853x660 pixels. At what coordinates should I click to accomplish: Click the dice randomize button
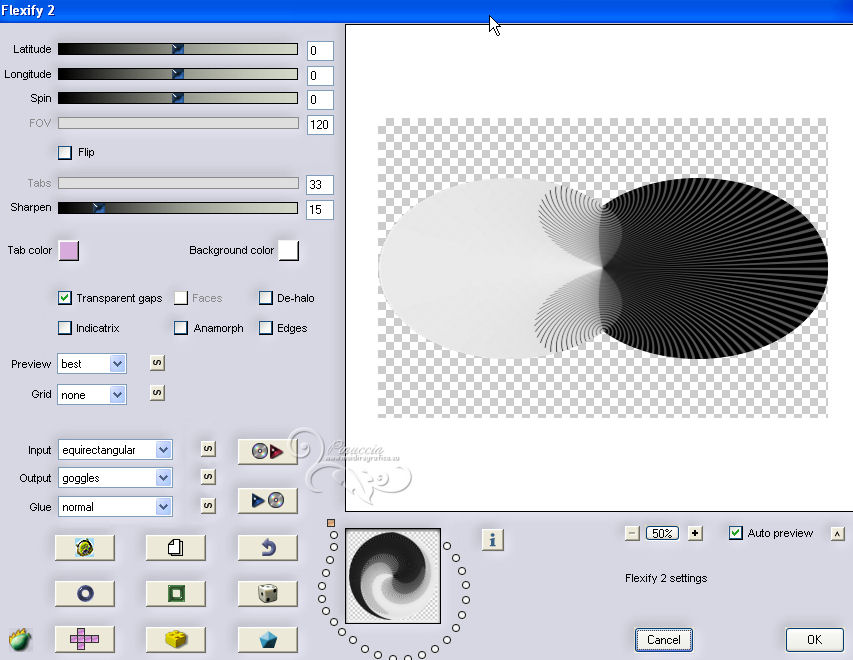(x=268, y=594)
